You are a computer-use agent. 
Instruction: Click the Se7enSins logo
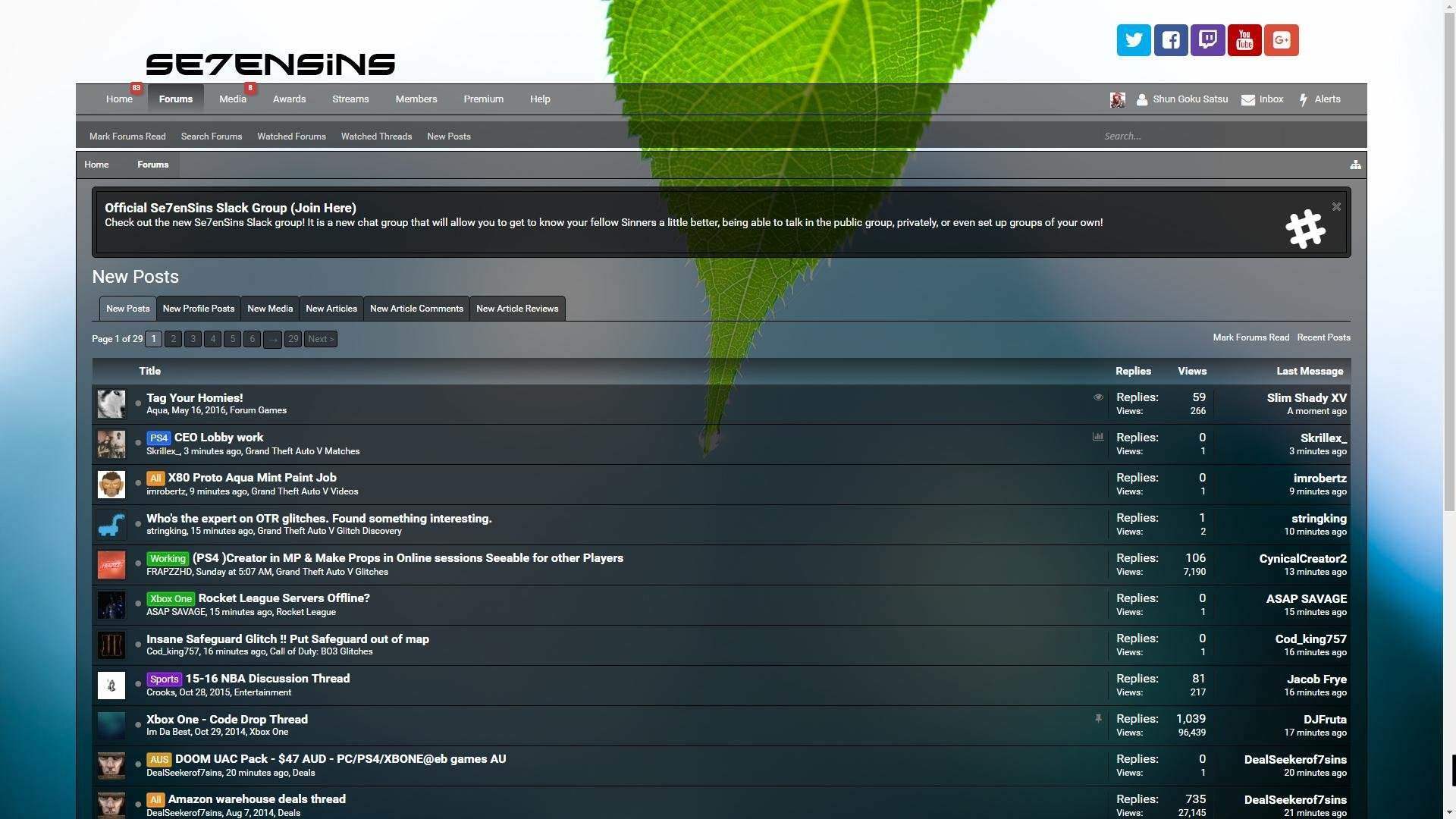(271, 64)
